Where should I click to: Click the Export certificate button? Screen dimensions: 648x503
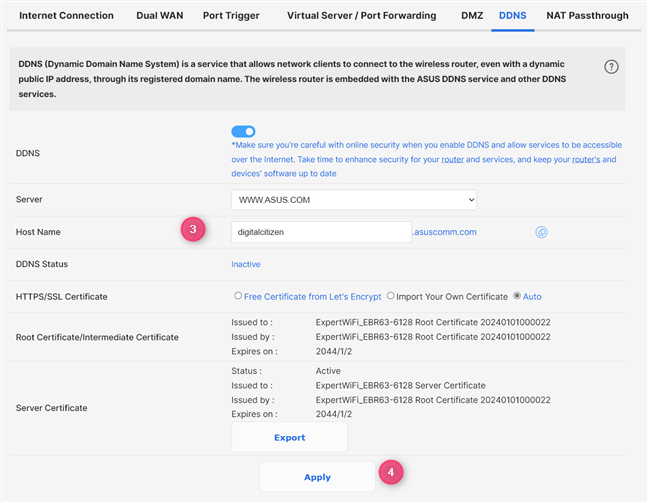click(x=289, y=437)
